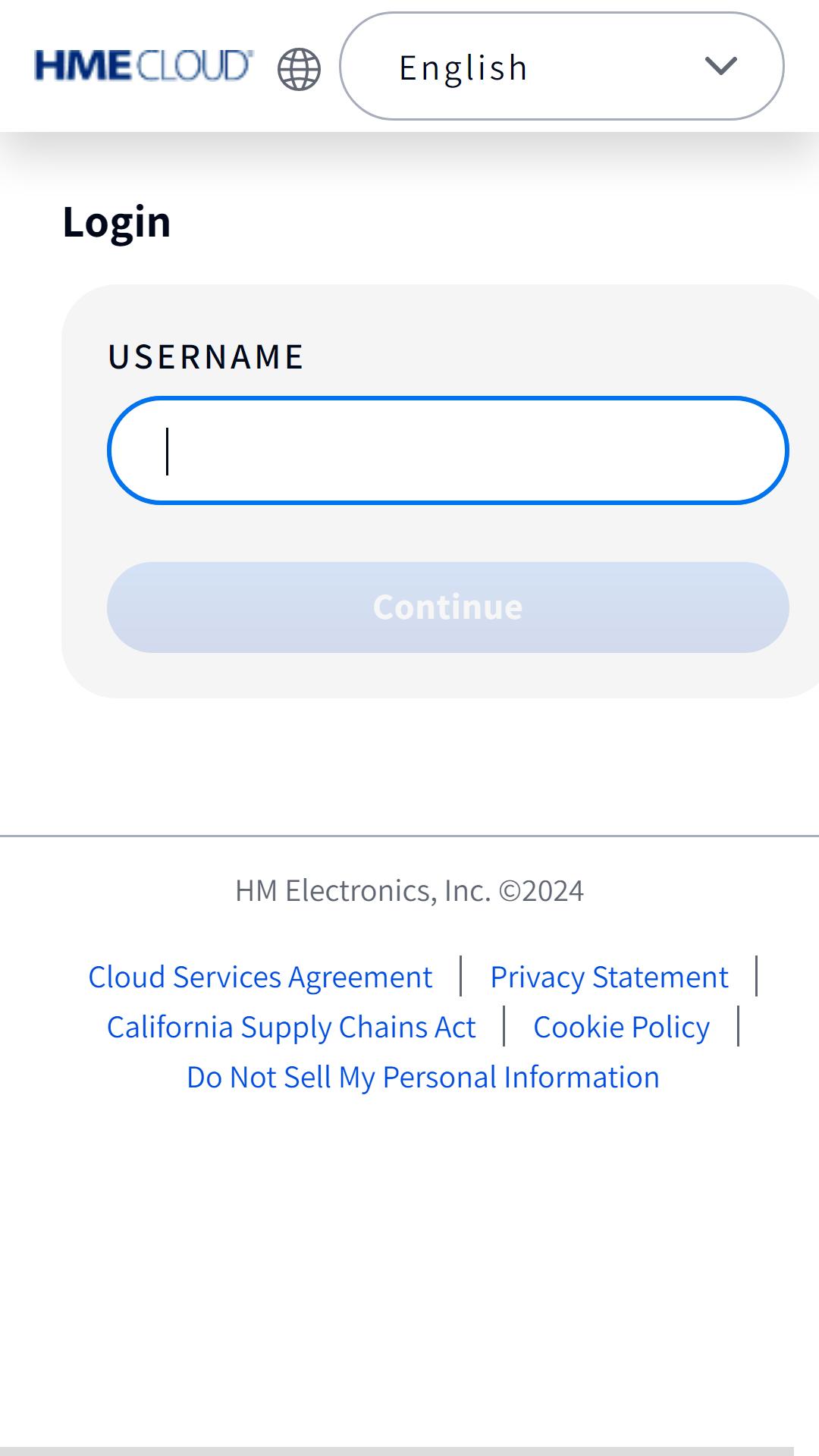Focus the Username input field
The image size is (819, 1456).
[448, 450]
